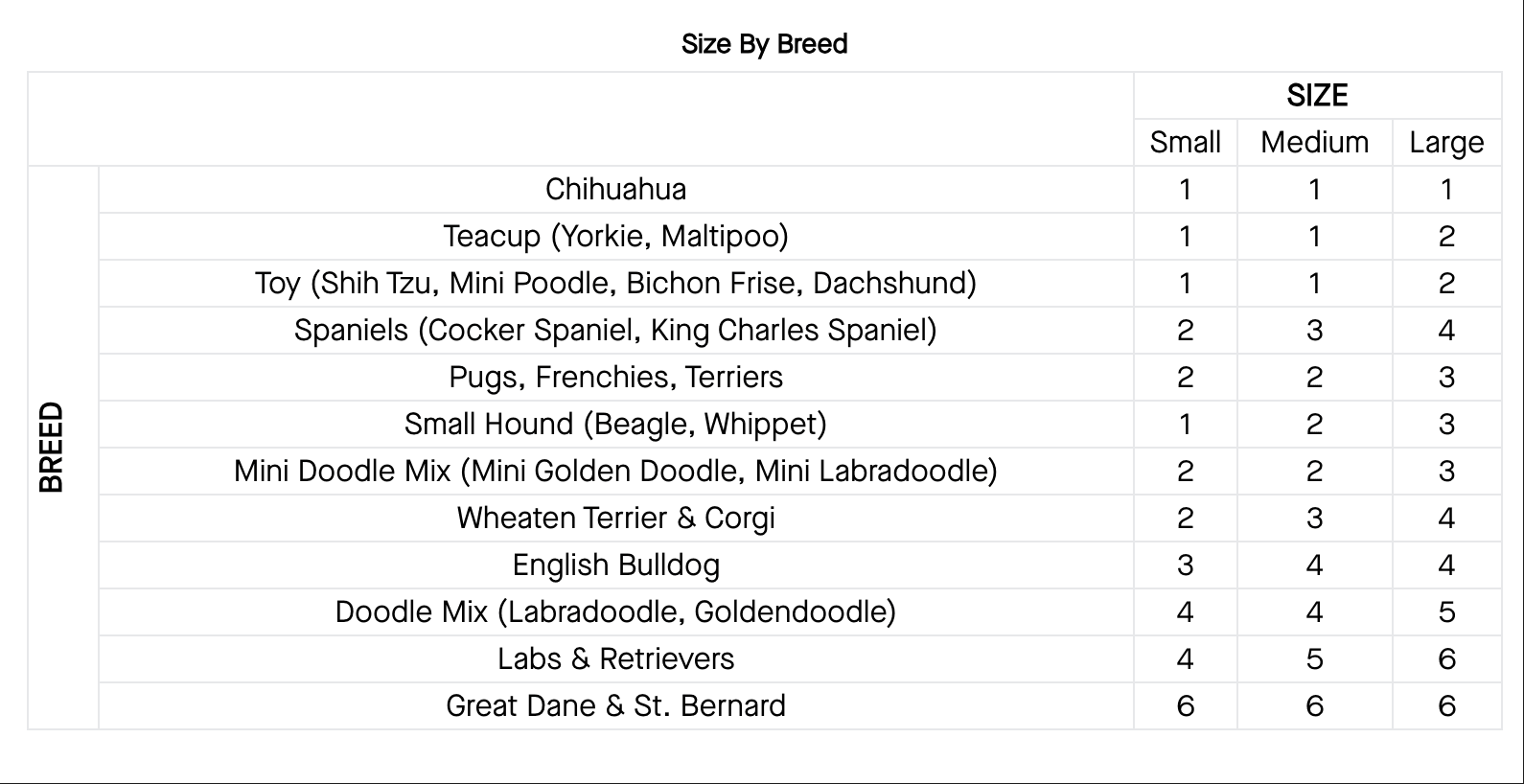Image resolution: width=1524 pixels, height=784 pixels.
Task: Click the Teacup (Yorkie, Maltipoo) row label
Action: click(615, 236)
